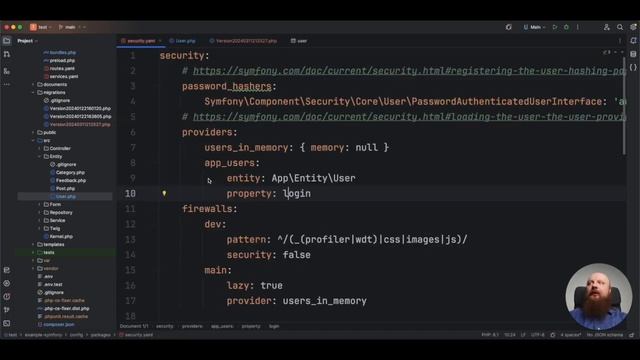
Task: Click the Run button in the toolbar
Action: (555, 27)
